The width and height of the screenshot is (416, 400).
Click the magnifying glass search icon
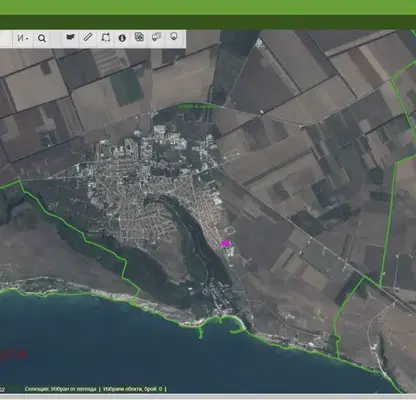click(x=42, y=38)
